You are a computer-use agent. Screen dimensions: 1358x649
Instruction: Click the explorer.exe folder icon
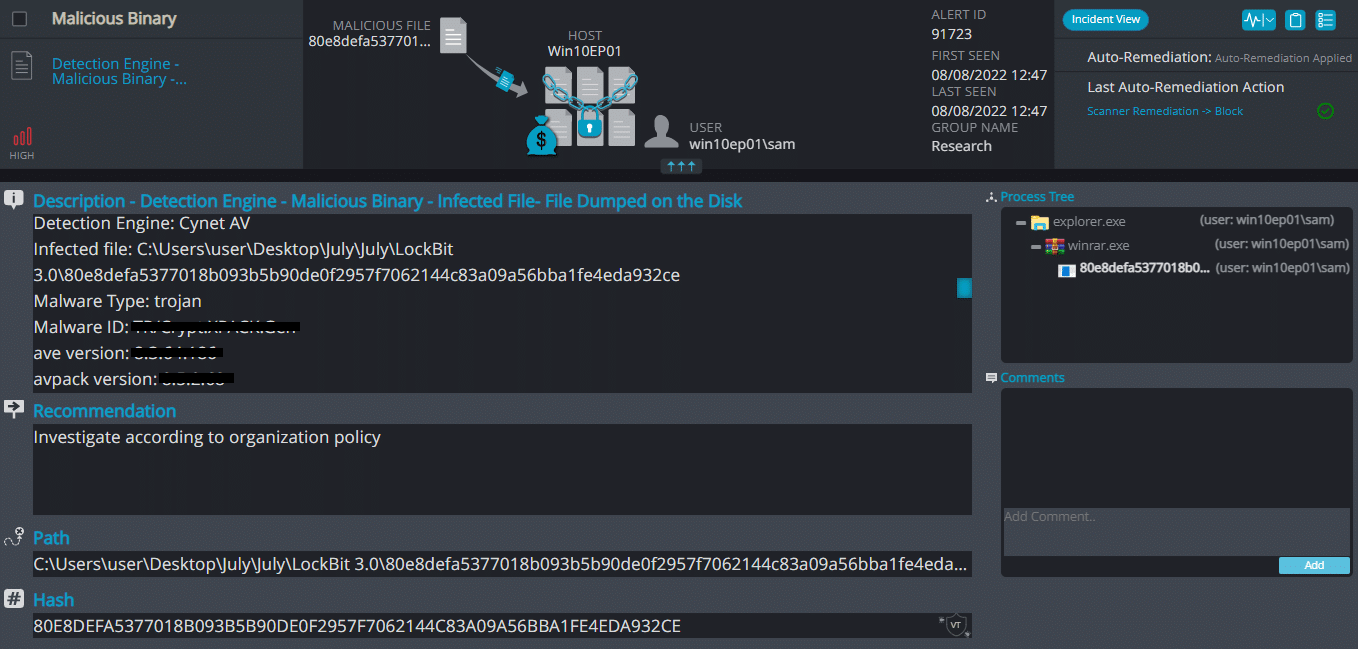click(x=1040, y=222)
